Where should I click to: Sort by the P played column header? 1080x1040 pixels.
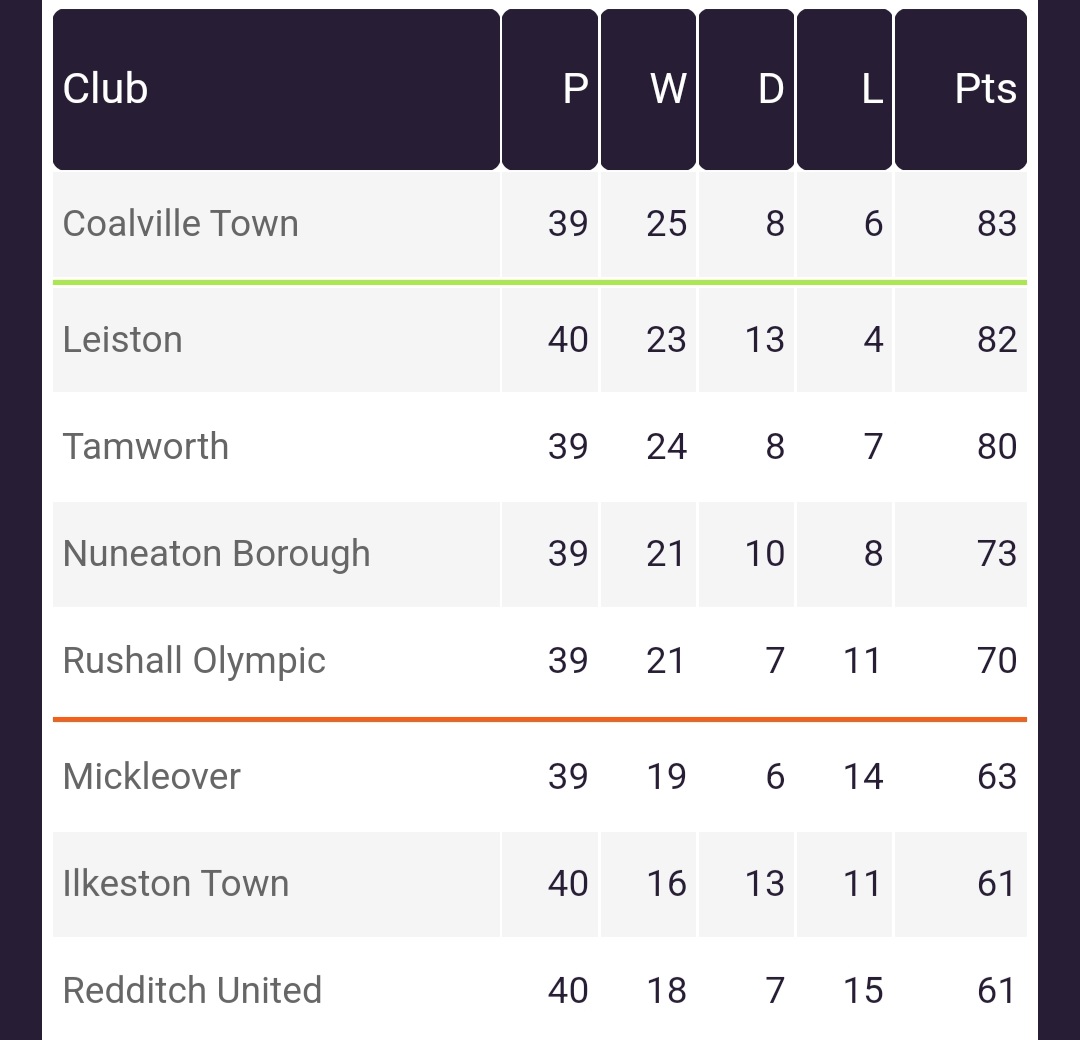(550, 90)
